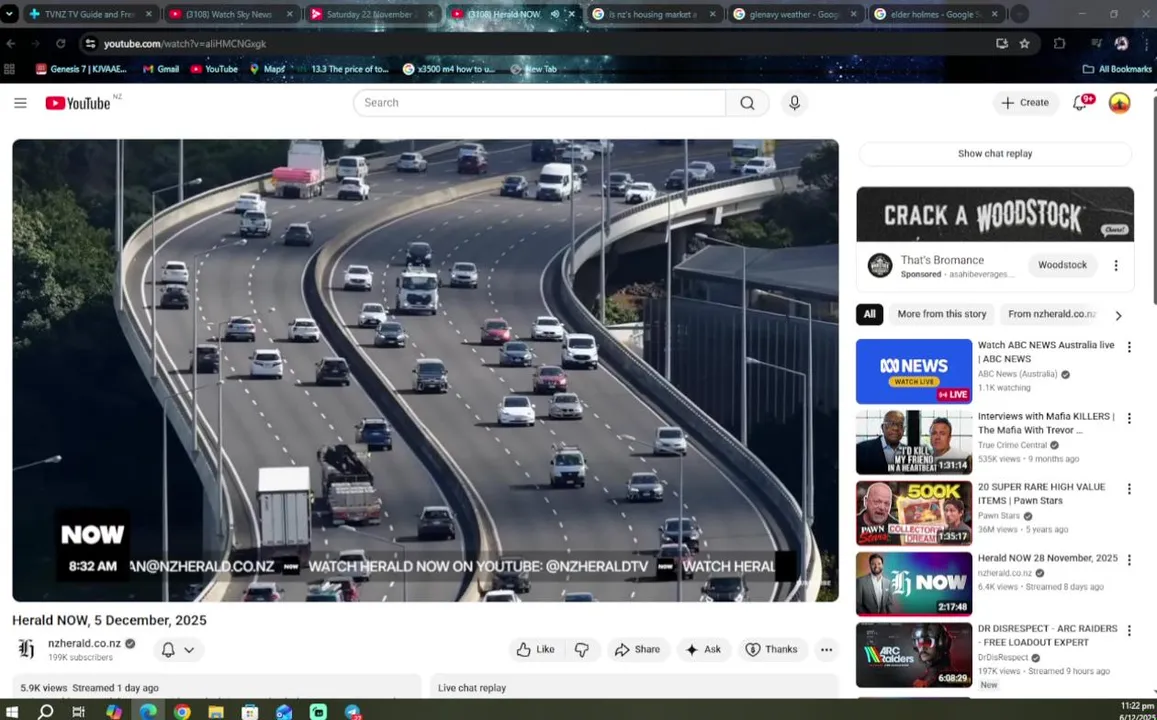
Task: Switch to Watch Sky News tab
Action: (x=231, y=14)
